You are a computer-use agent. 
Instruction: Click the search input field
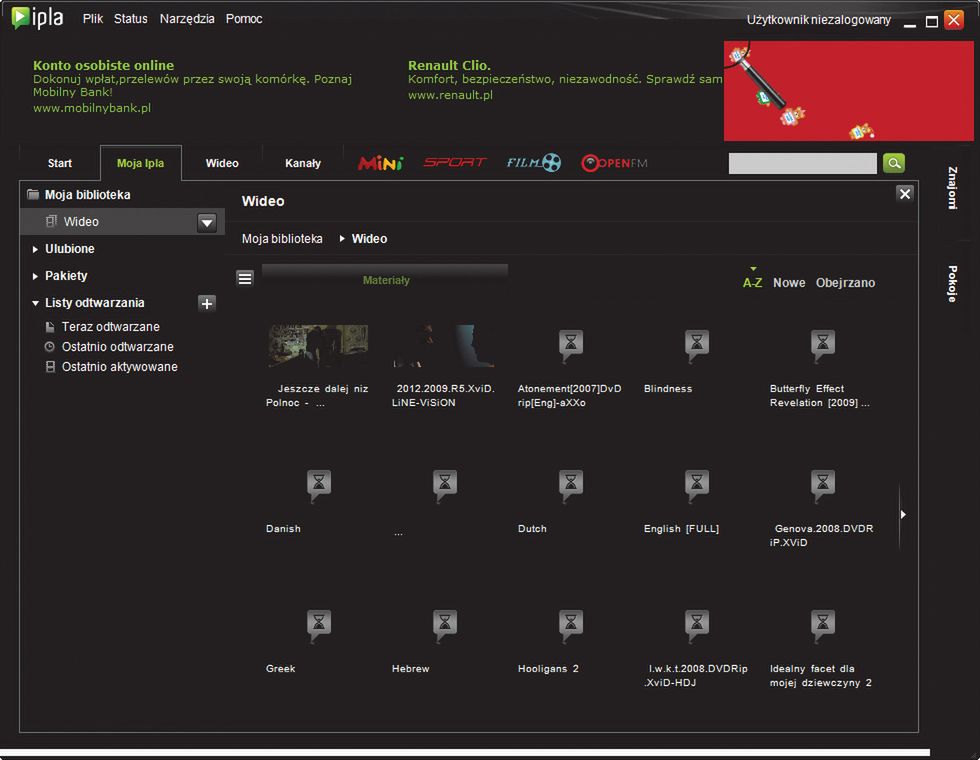tap(802, 163)
